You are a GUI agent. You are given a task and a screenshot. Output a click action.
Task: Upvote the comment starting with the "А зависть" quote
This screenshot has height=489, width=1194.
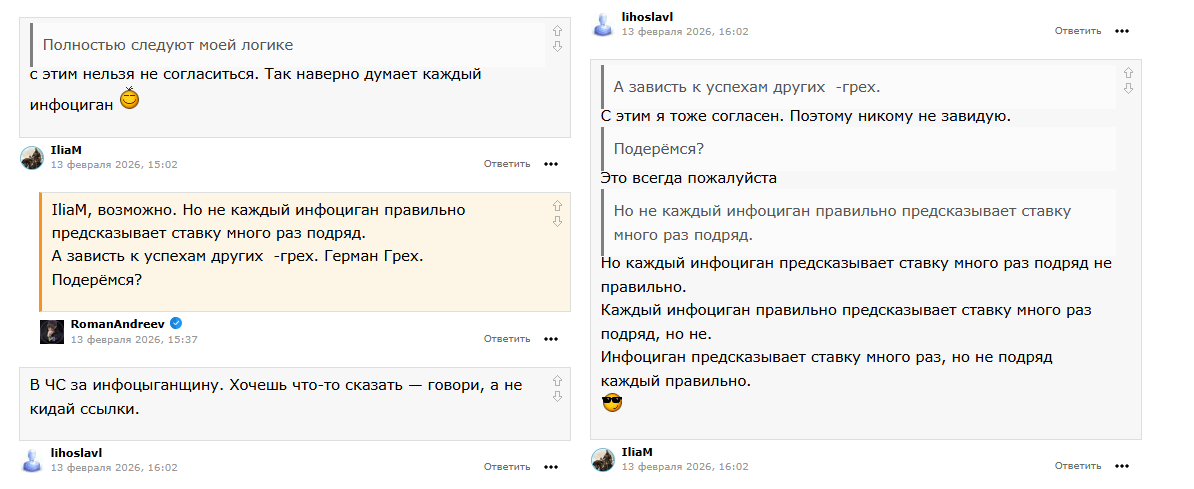pos(1128,73)
